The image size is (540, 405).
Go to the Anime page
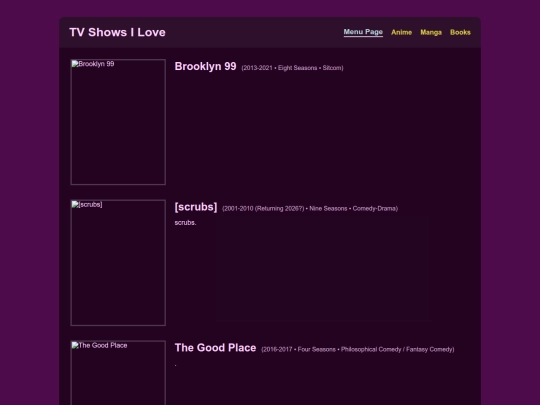(x=402, y=32)
